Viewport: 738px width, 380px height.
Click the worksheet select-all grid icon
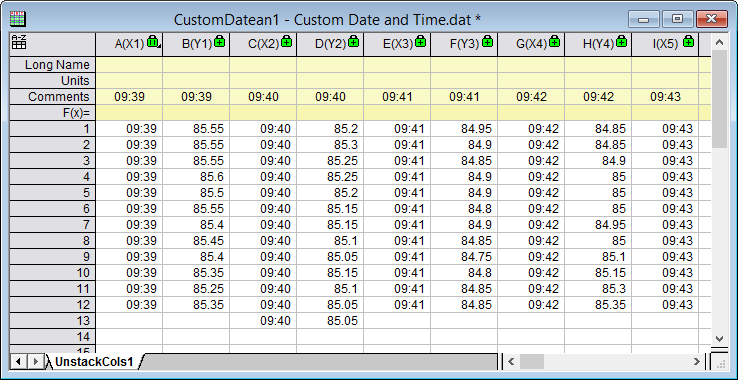click(19, 42)
